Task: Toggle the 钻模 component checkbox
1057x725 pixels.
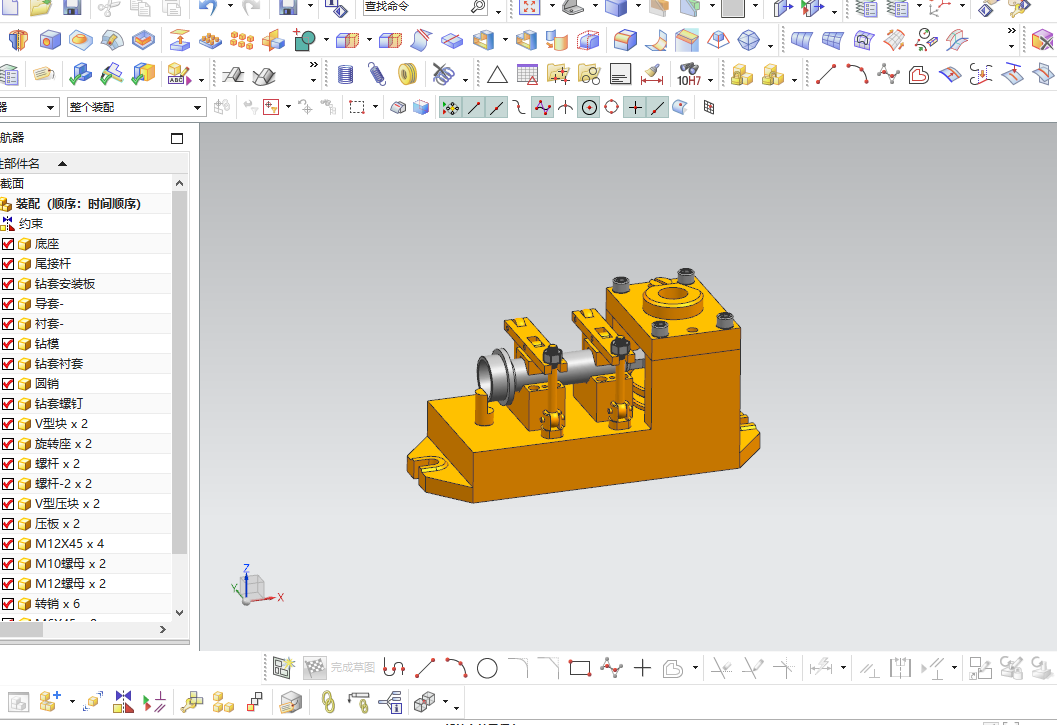Action: click(x=8, y=344)
